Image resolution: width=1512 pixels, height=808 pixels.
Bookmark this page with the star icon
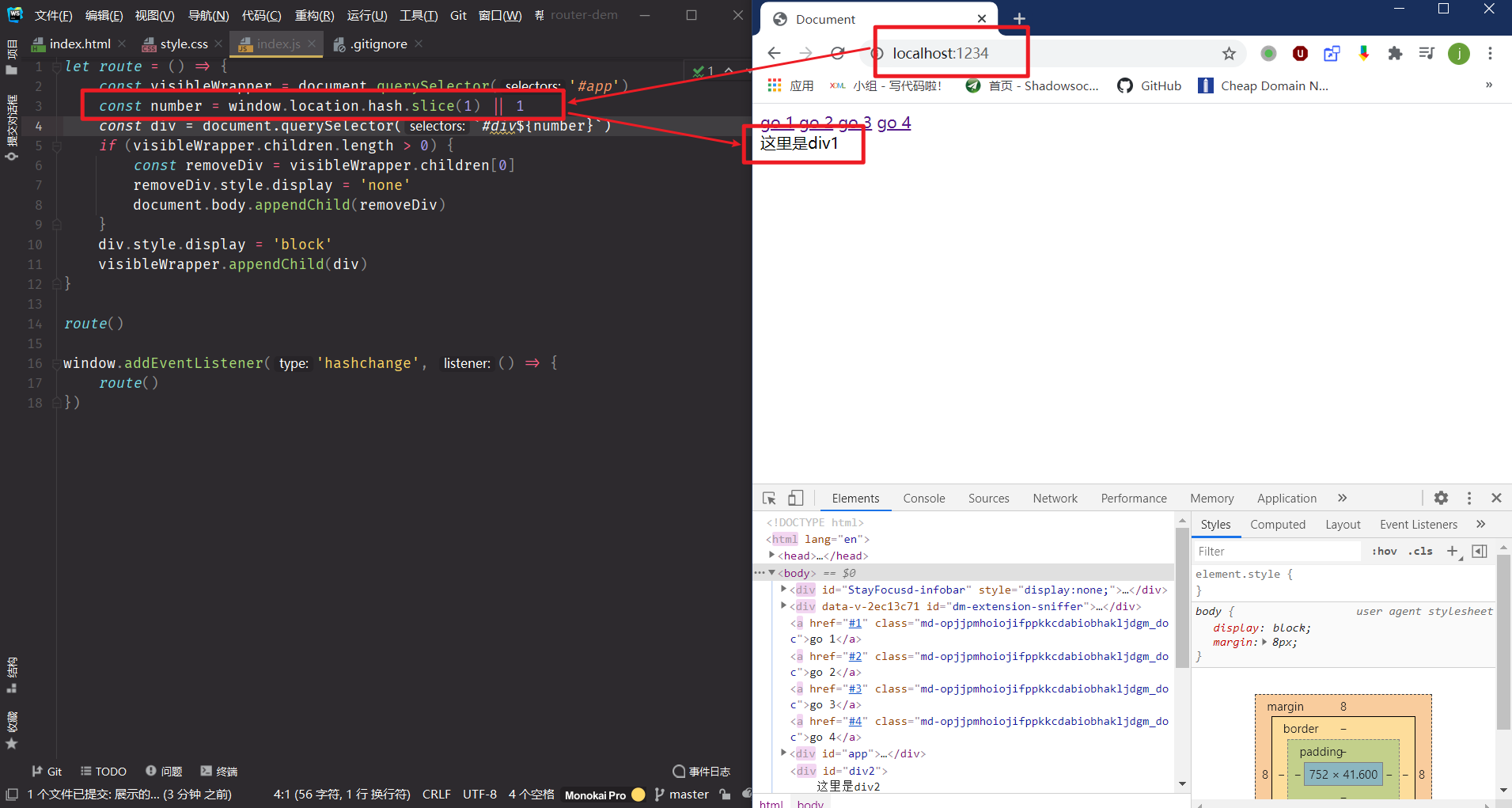[1229, 53]
